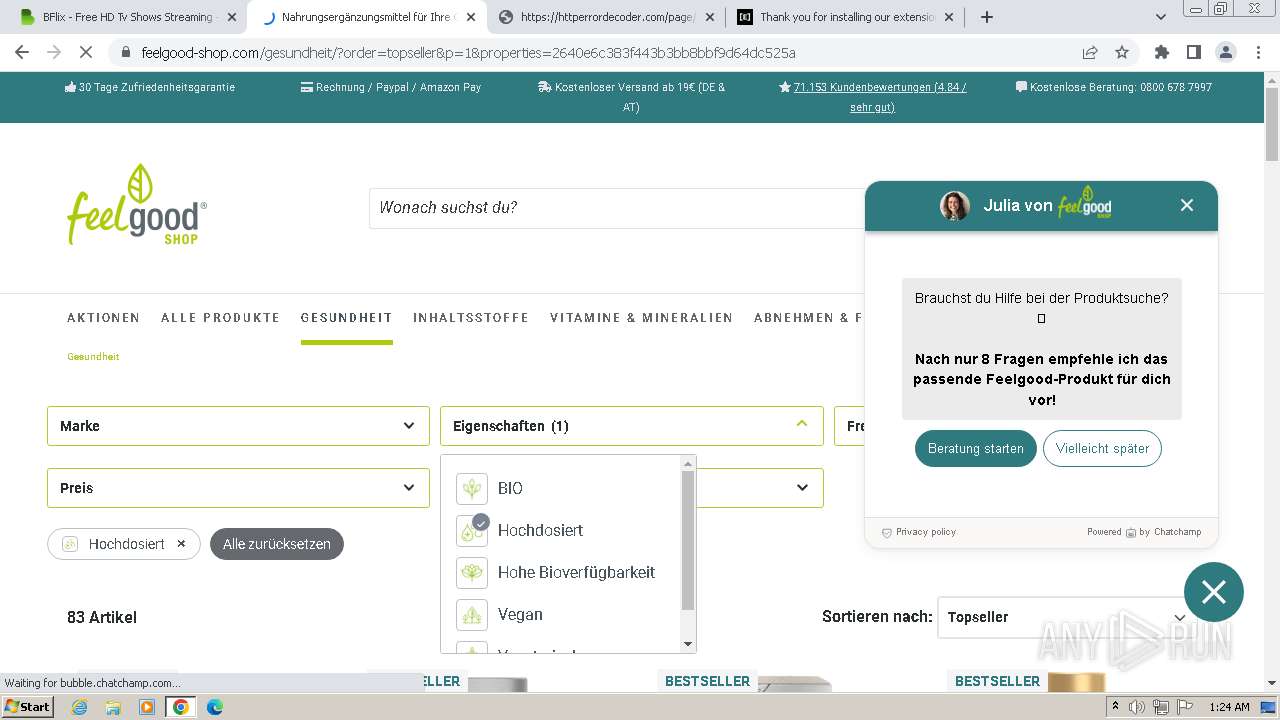This screenshot has height=720, width=1280.
Task: Click Beratung starten button
Action: point(975,448)
